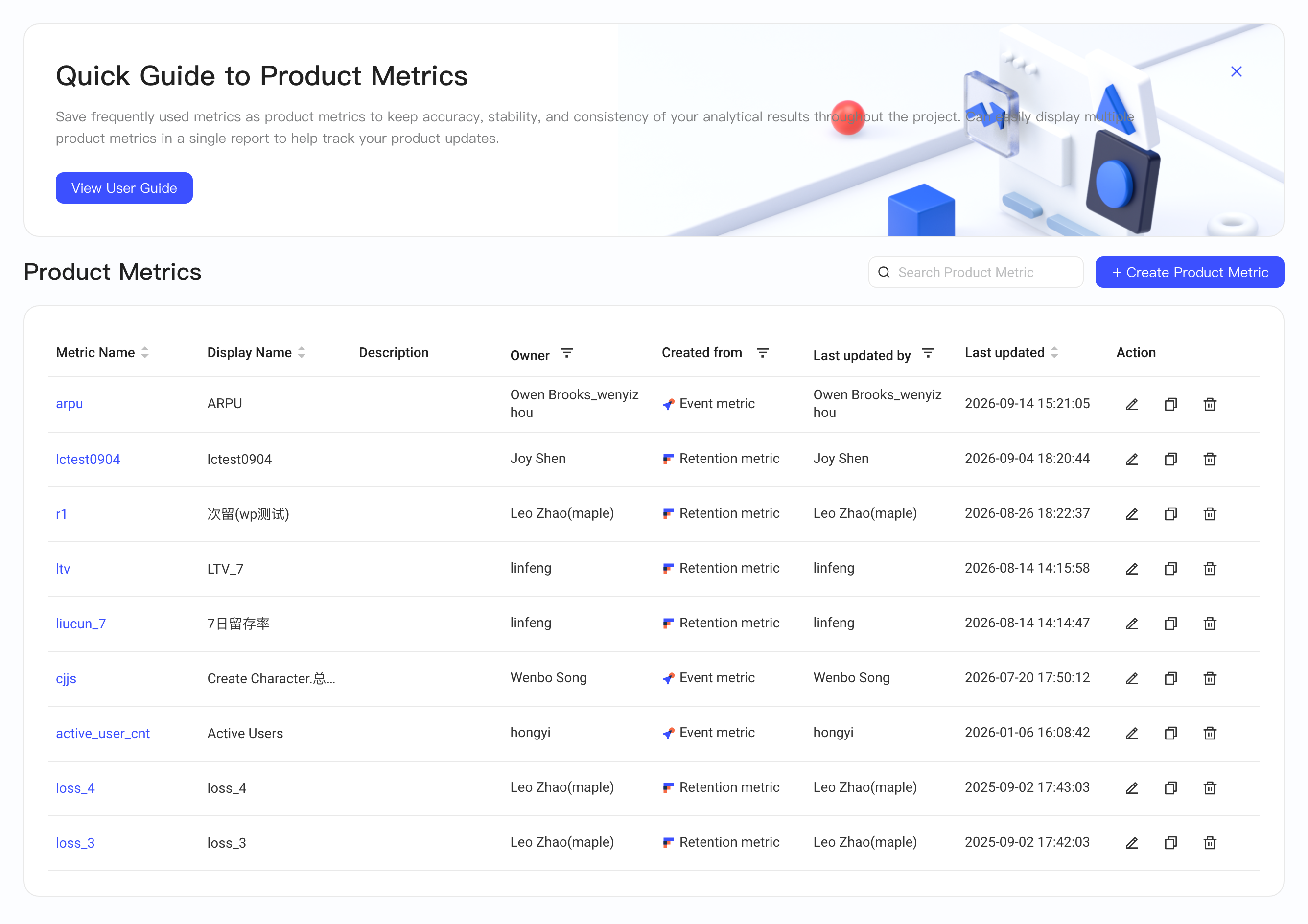The width and height of the screenshot is (1308, 924).
Task: Copy the r1 metric
Action: 1171,514
